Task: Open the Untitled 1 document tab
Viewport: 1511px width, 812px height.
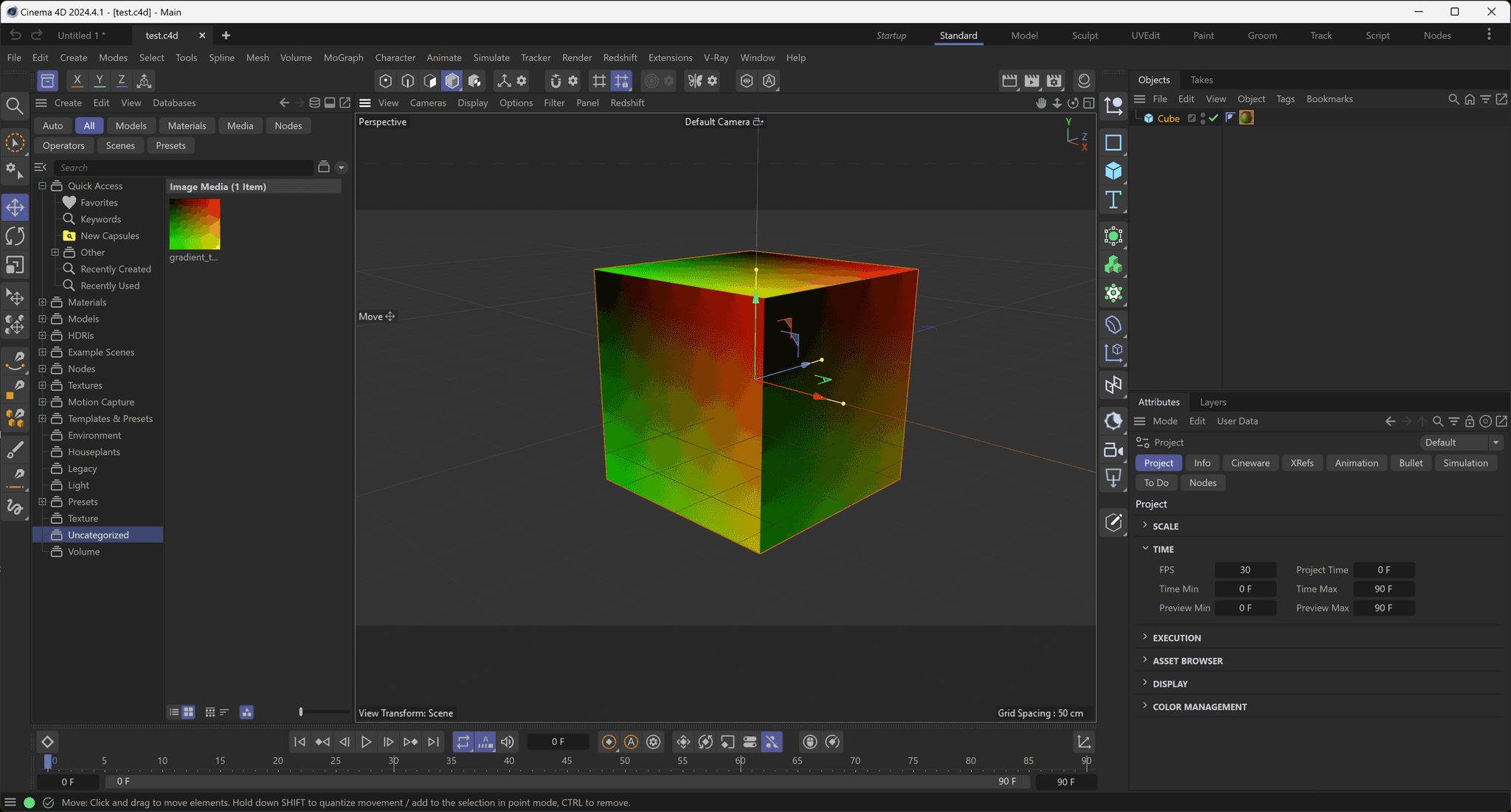Action: point(81,35)
